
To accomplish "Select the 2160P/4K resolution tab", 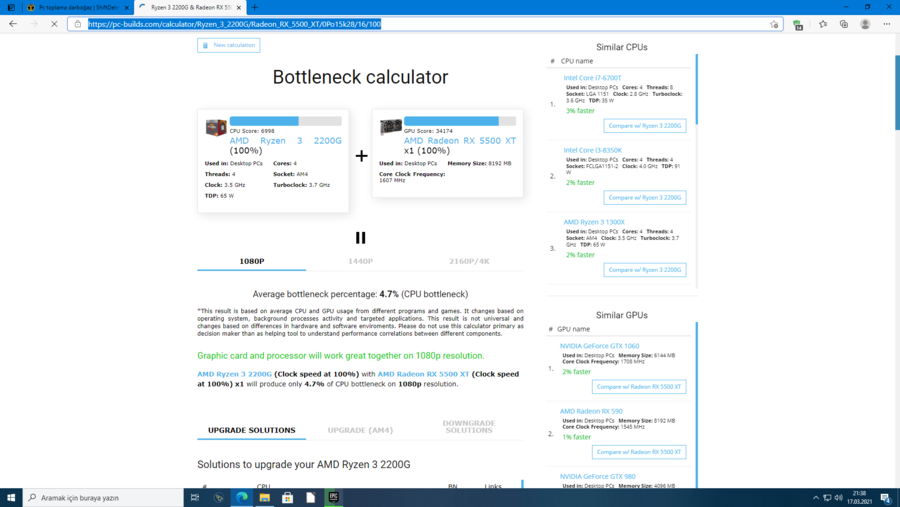I will 469,261.
